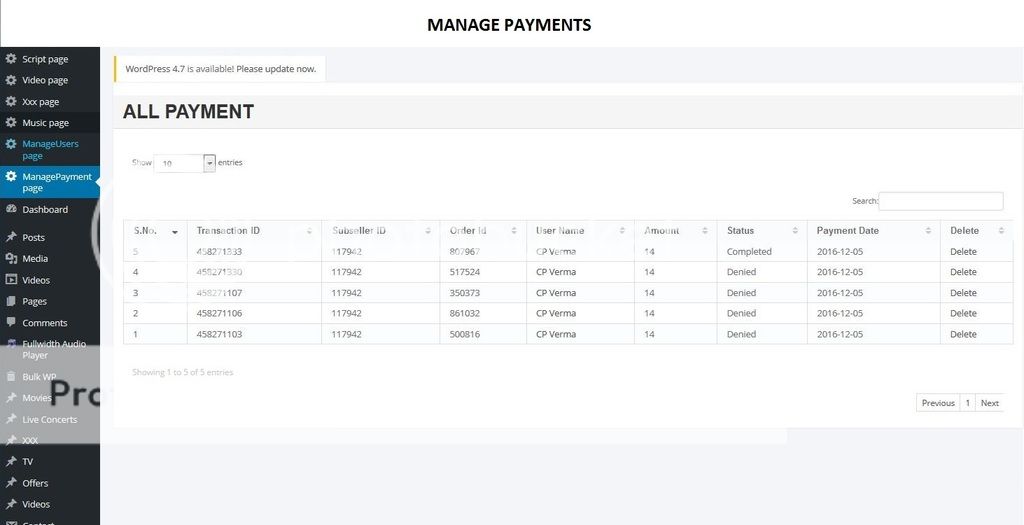1024x525 pixels.
Task: Click the gear icon beside Music page
Action: click(10, 122)
